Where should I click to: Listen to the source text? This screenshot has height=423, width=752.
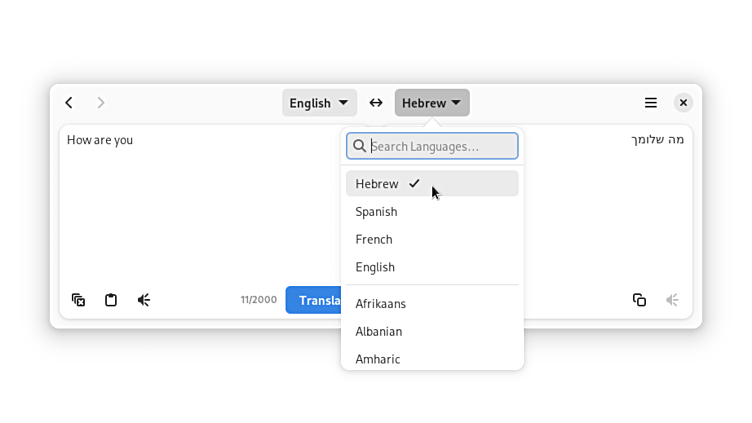coord(144,300)
